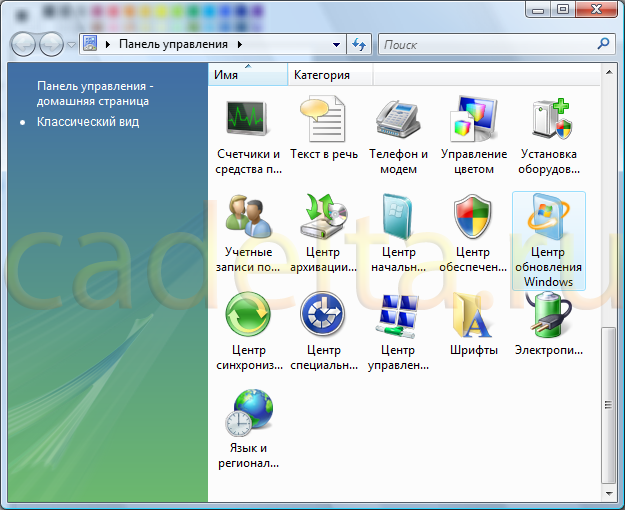Sort by Категория column header
This screenshot has height=510, width=625.
[330, 75]
